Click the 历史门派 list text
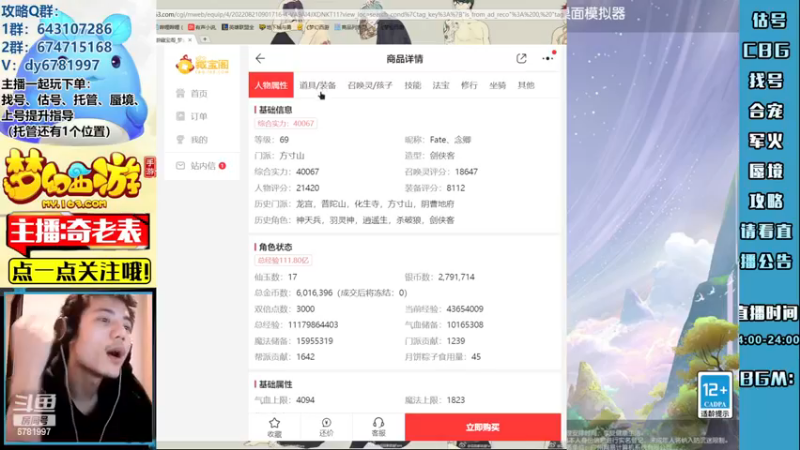 pyautogui.click(x=375, y=204)
